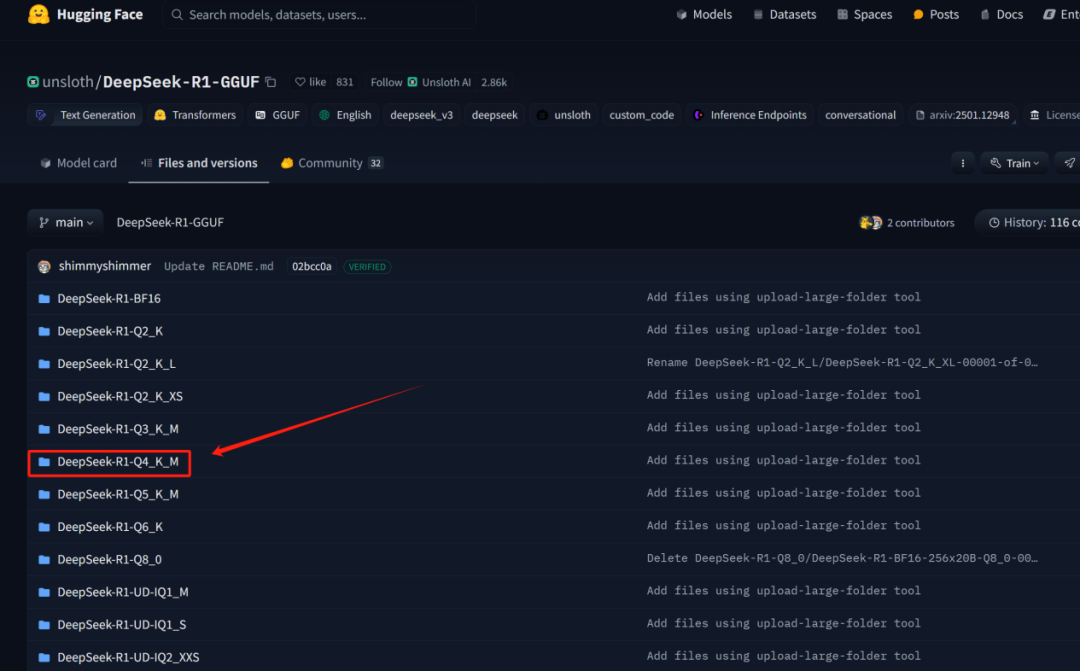The height and width of the screenshot is (671, 1080).
Task: Open the Update README.md commit message
Action: point(218,267)
